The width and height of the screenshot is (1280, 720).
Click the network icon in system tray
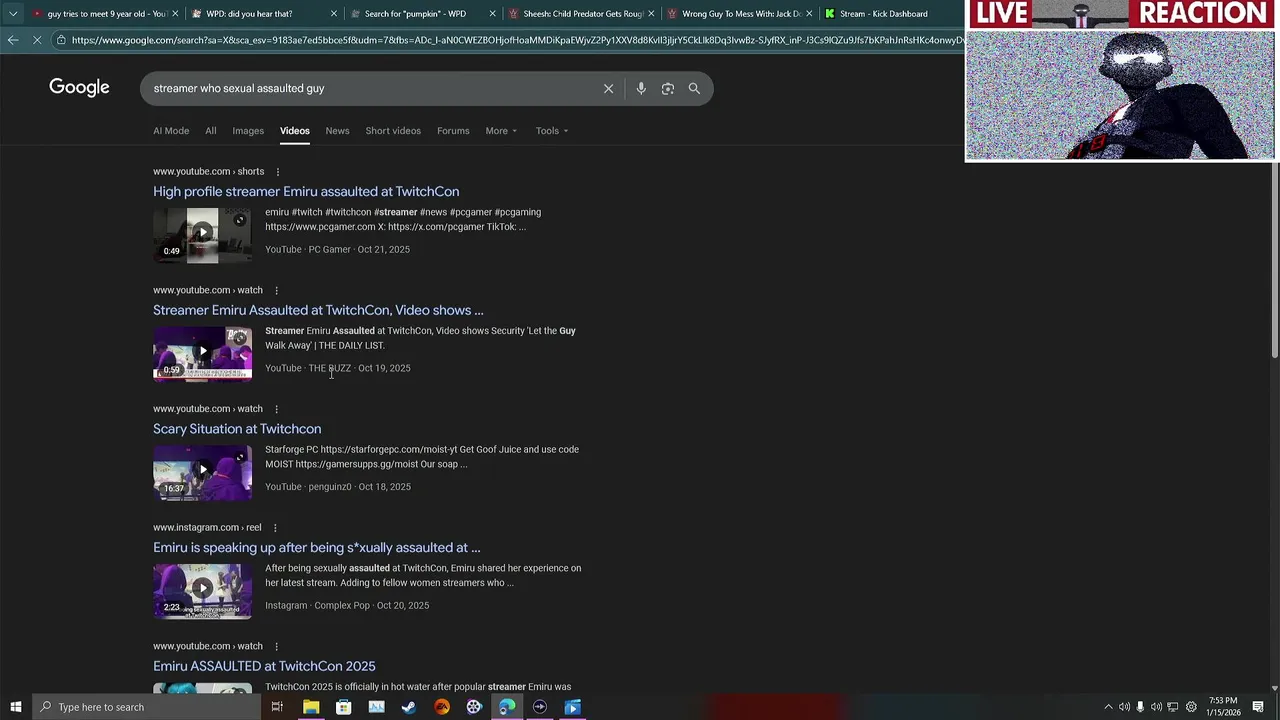click(x=1173, y=707)
